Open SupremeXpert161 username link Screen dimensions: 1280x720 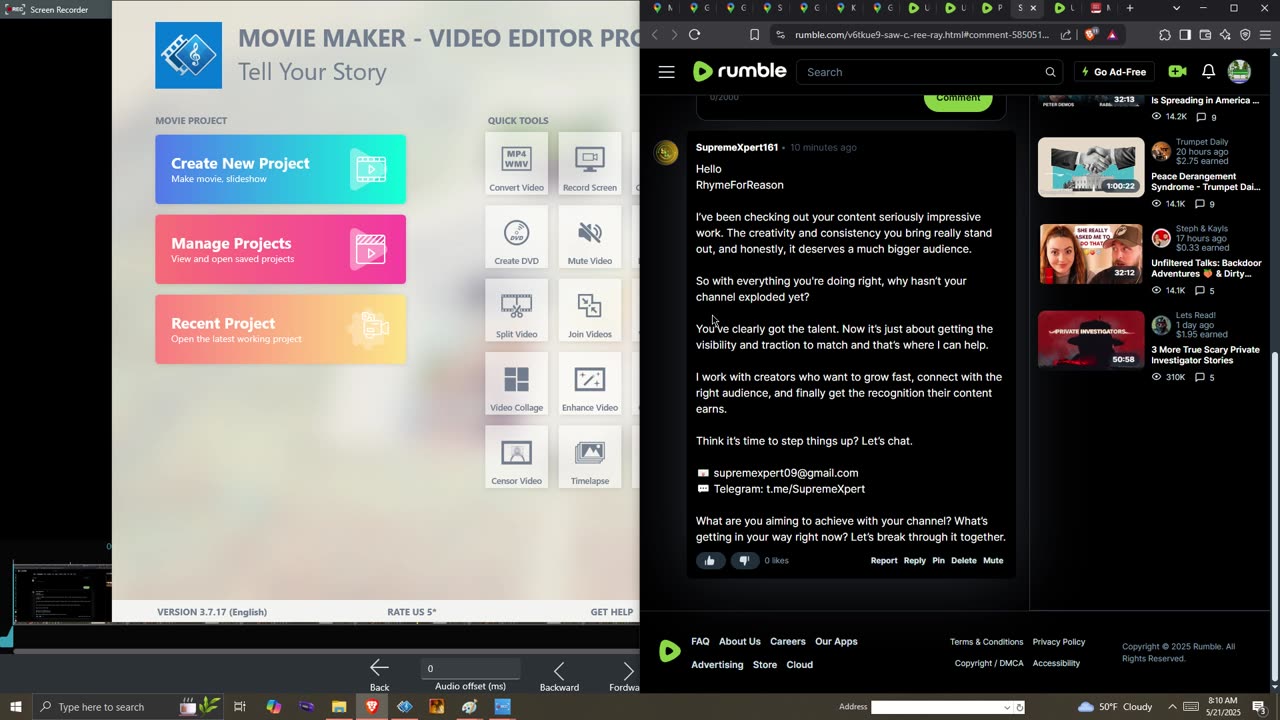tap(737, 148)
